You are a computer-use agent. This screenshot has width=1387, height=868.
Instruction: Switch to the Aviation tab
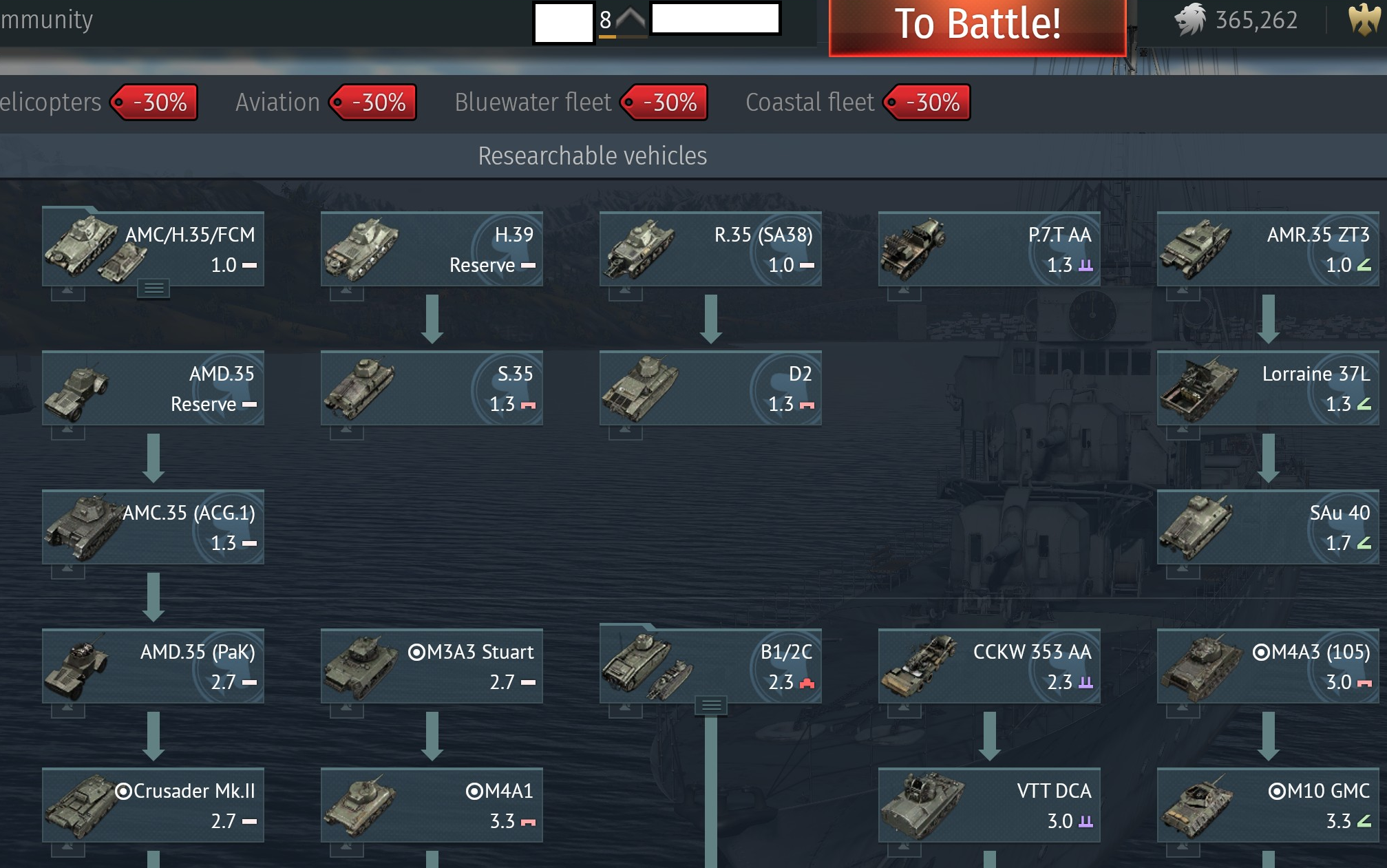coord(278,103)
